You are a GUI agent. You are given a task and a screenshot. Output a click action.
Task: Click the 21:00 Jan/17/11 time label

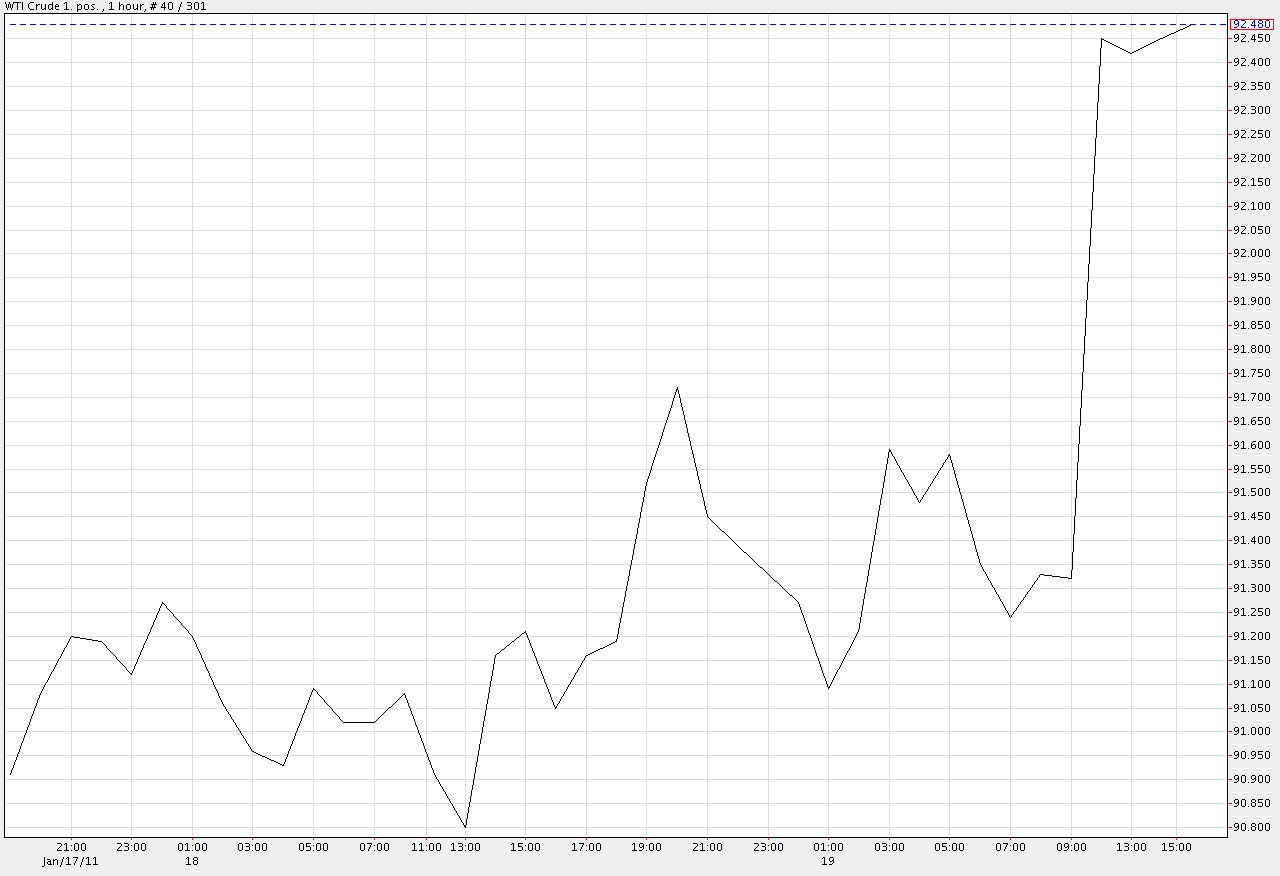tap(71, 847)
